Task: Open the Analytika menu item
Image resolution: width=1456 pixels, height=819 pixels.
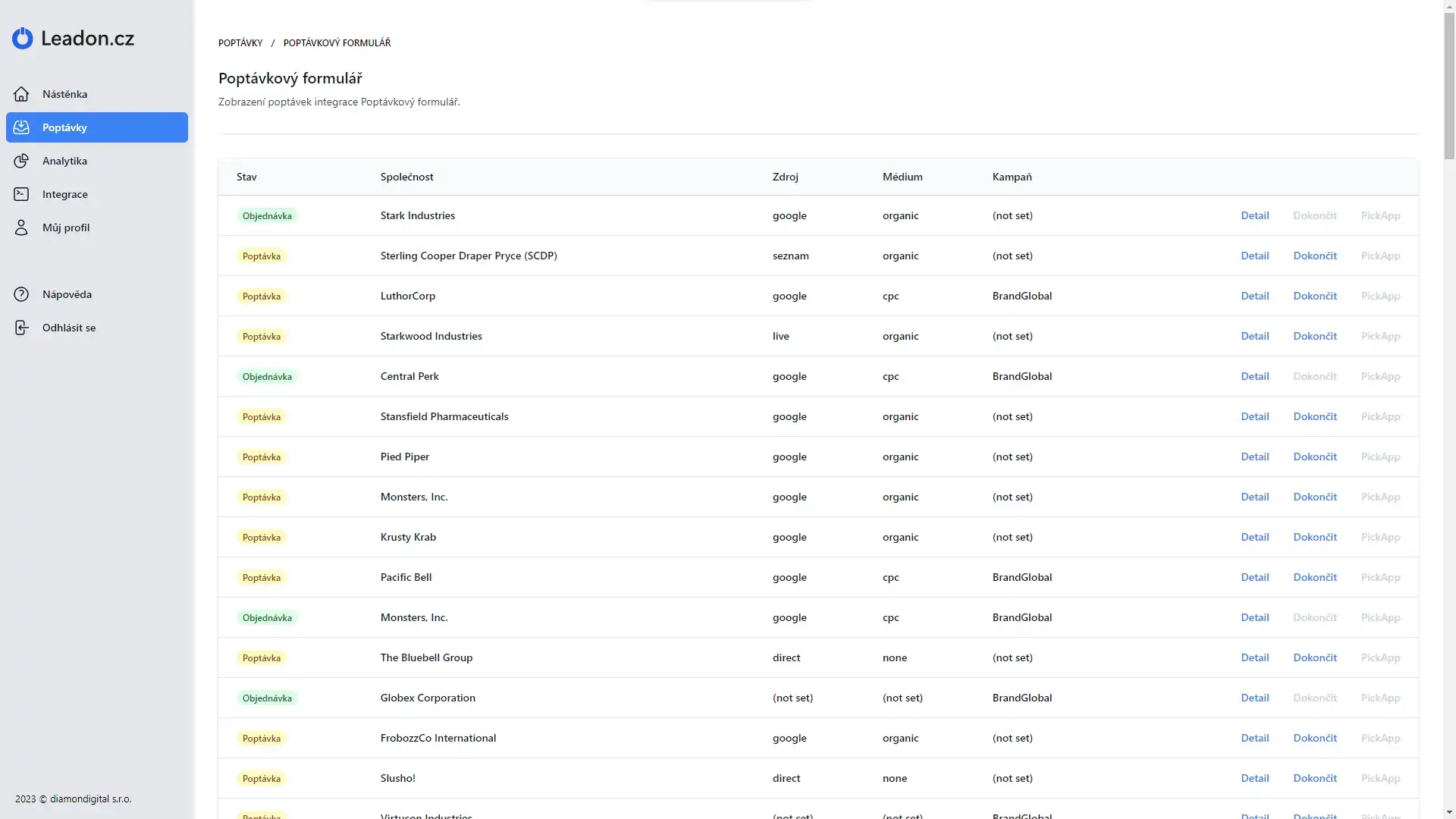Action: coord(64,161)
